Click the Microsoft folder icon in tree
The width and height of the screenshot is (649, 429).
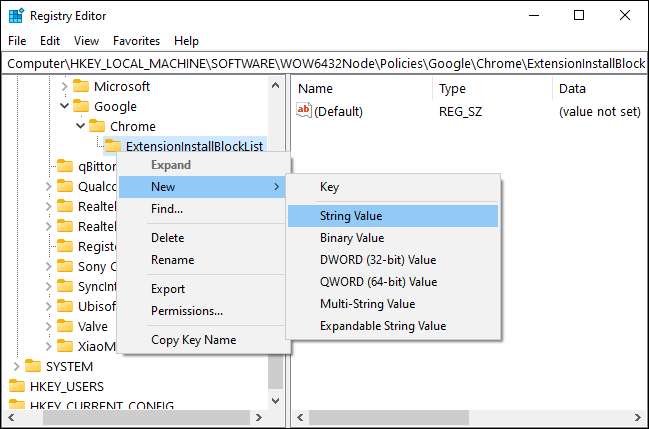pos(82,86)
